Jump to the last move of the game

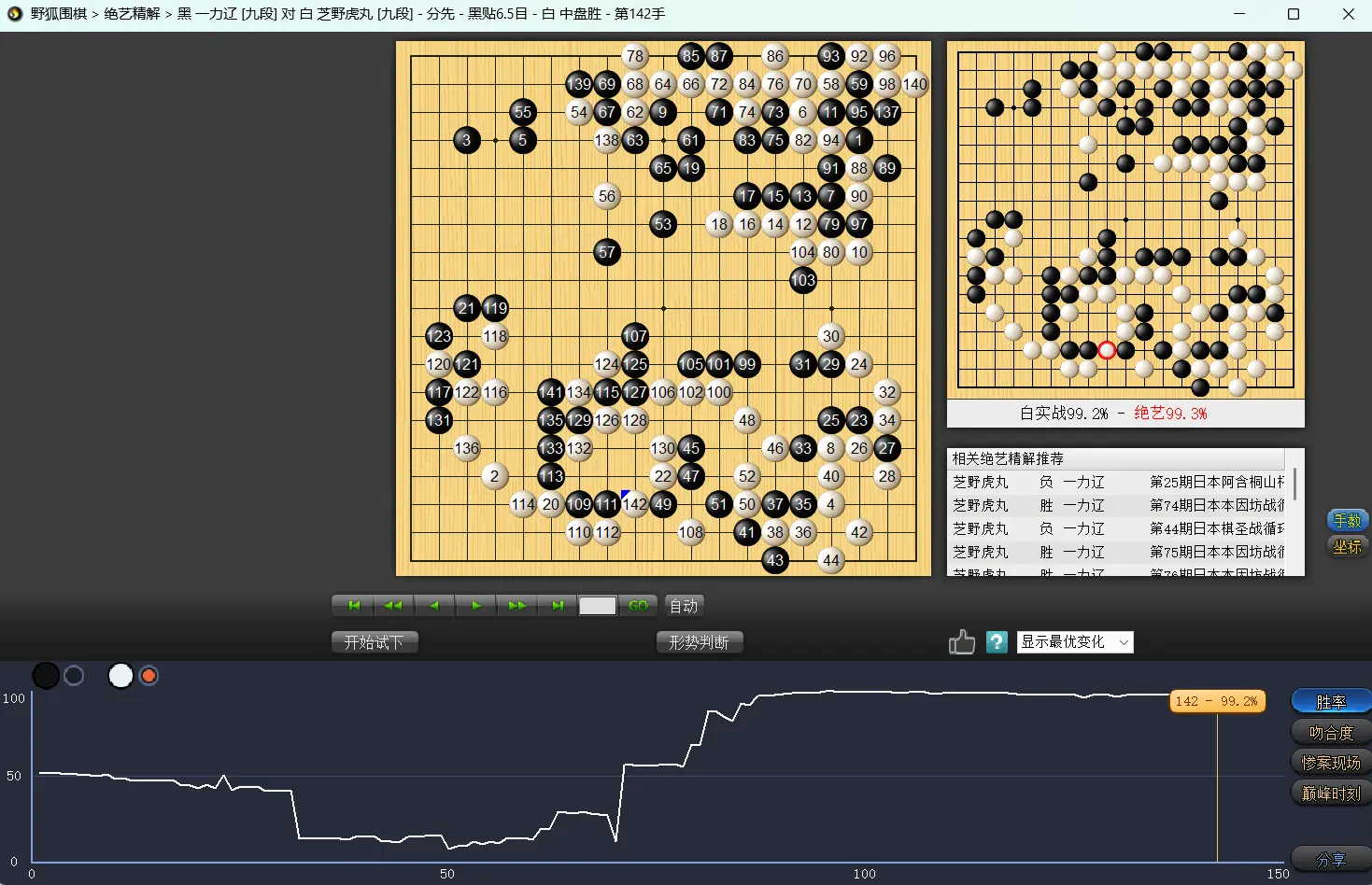pyautogui.click(x=558, y=606)
